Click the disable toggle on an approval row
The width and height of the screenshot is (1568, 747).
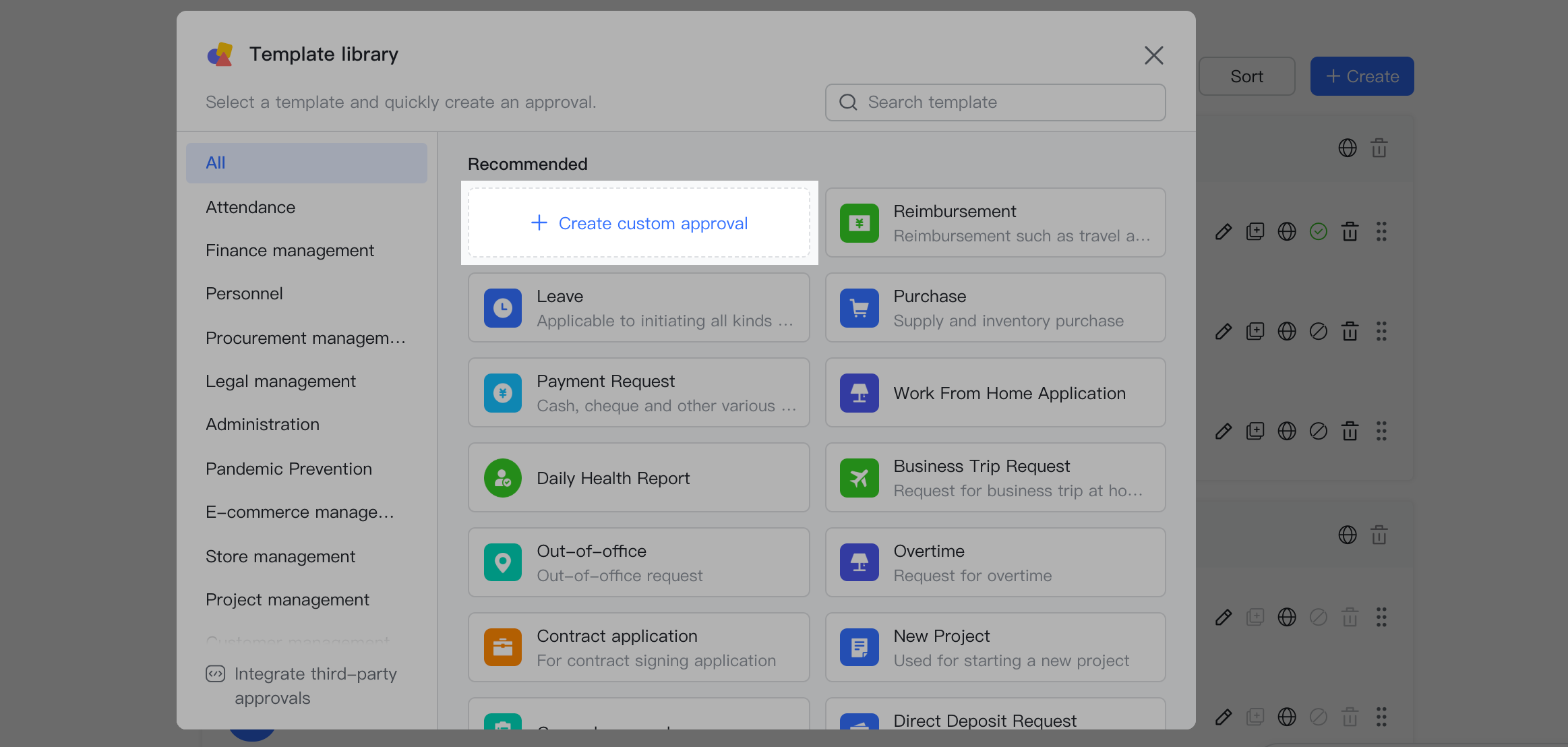click(1319, 331)
